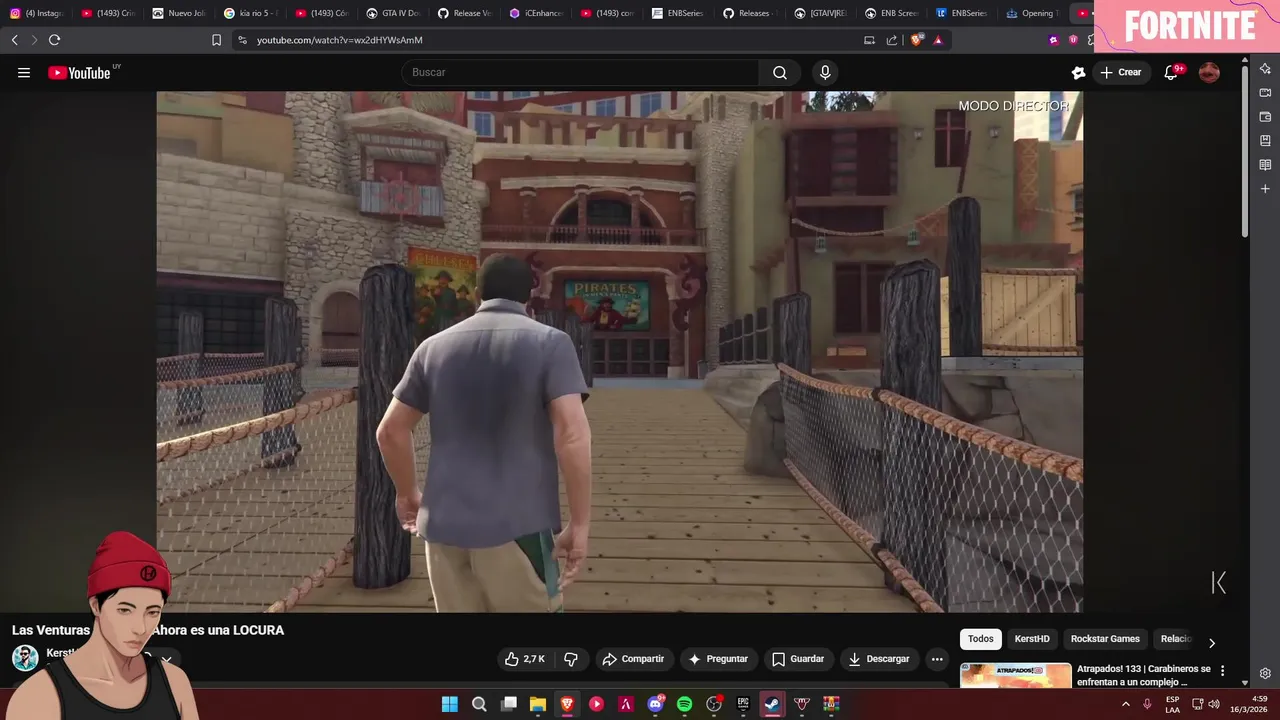Click the Compartir share button
The image size is (1280, 720).
(x=633, y=659)
